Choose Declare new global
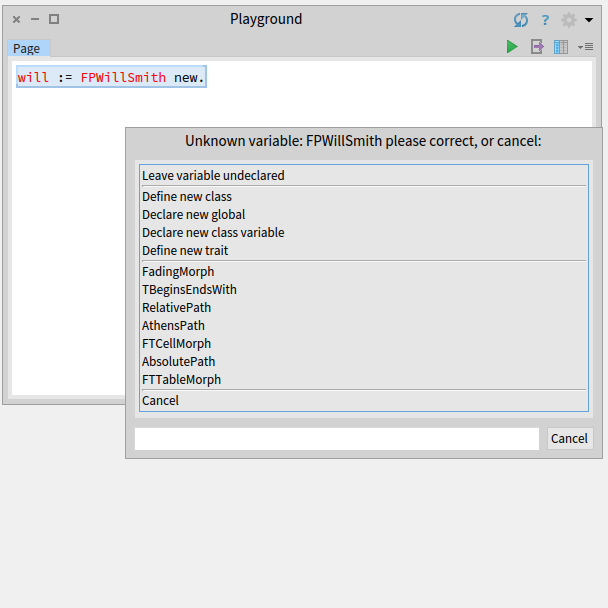 coord(364,214)
